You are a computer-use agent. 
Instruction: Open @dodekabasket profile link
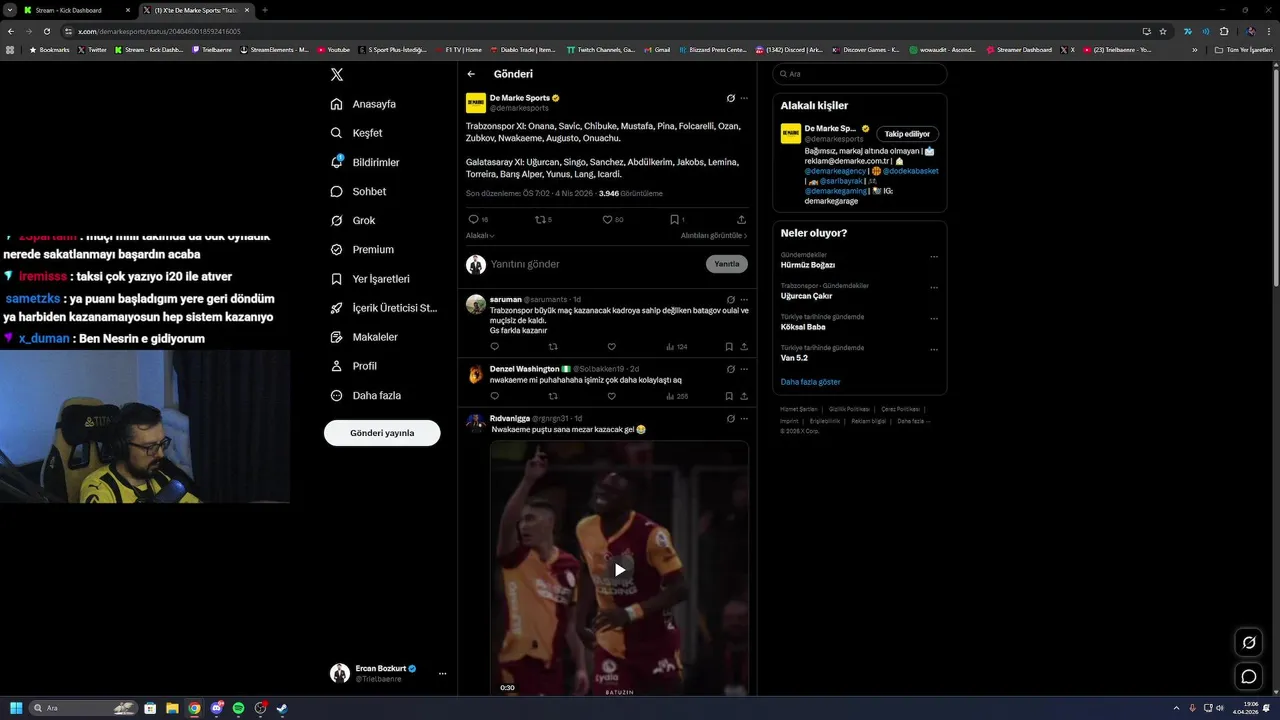[x=911, y=171]
